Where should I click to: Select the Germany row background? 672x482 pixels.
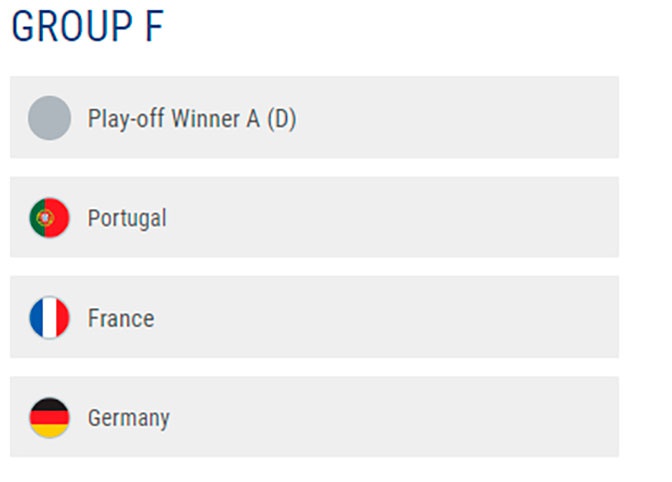coord(315,417)
